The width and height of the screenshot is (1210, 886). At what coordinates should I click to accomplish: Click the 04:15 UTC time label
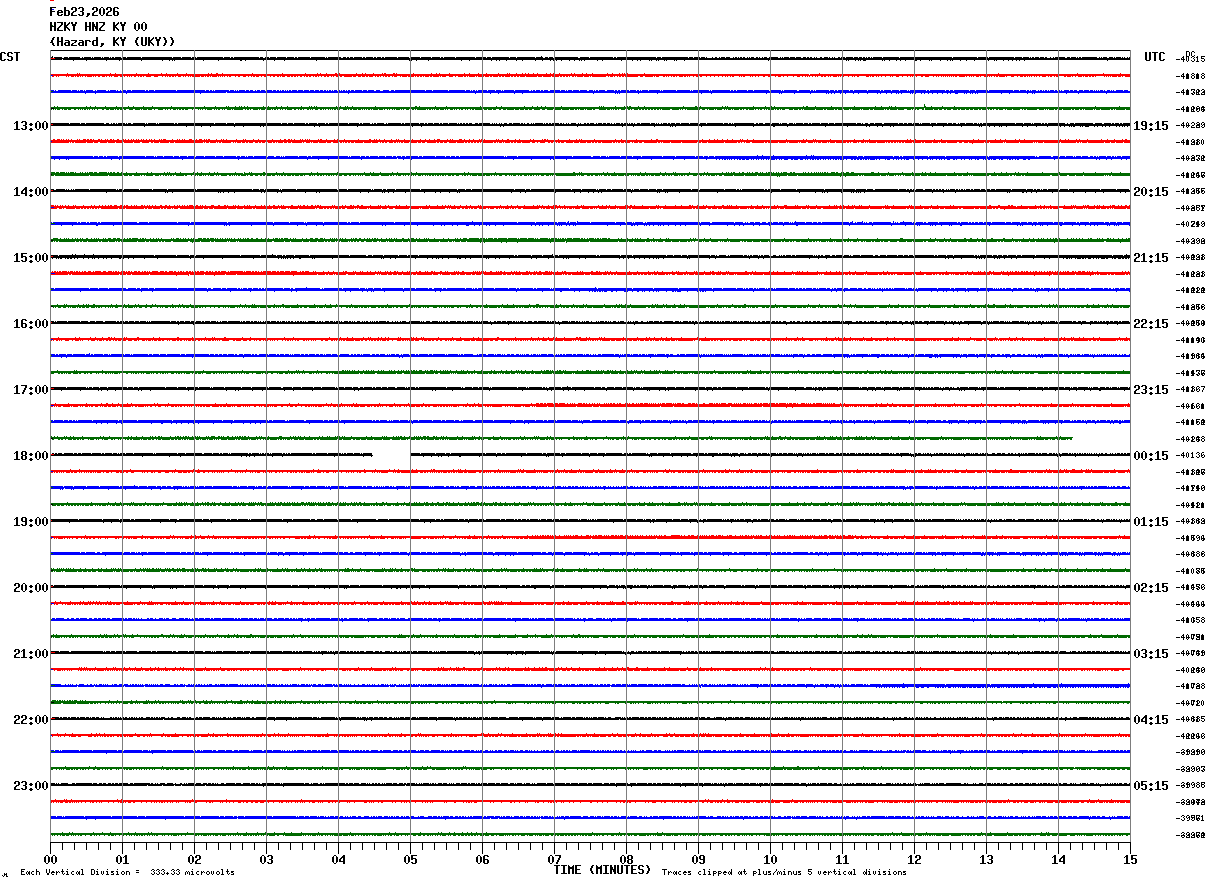pyautogui.click(x=1150, y=720)
